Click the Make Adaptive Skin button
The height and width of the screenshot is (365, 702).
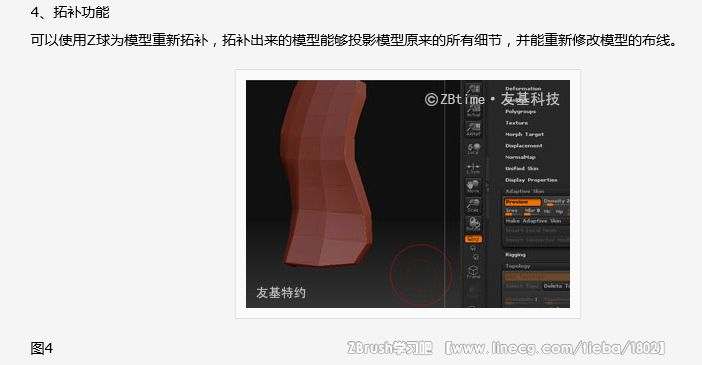point(537,221)
